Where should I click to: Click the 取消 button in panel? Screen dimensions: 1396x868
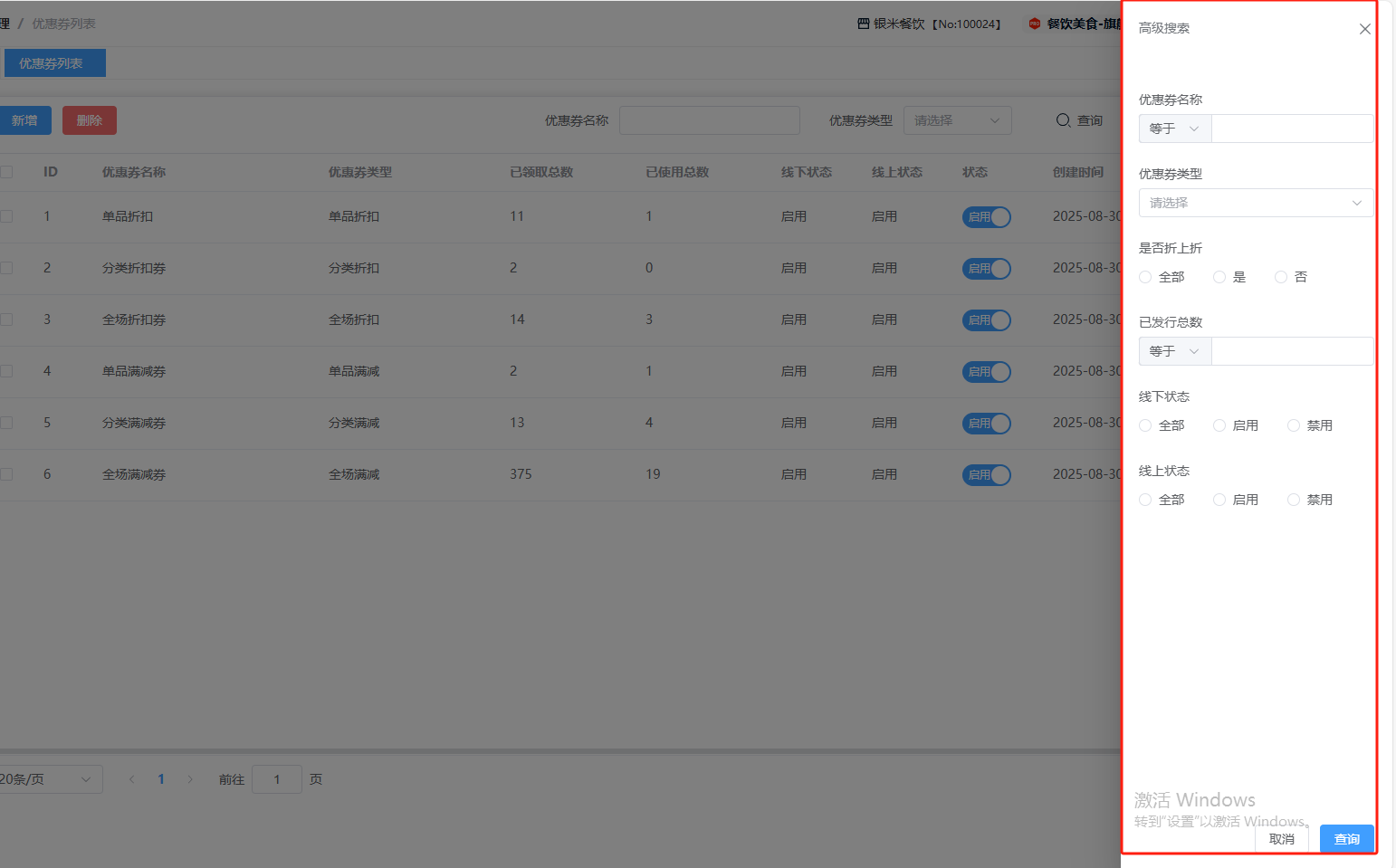click(x=1281, y=839)
